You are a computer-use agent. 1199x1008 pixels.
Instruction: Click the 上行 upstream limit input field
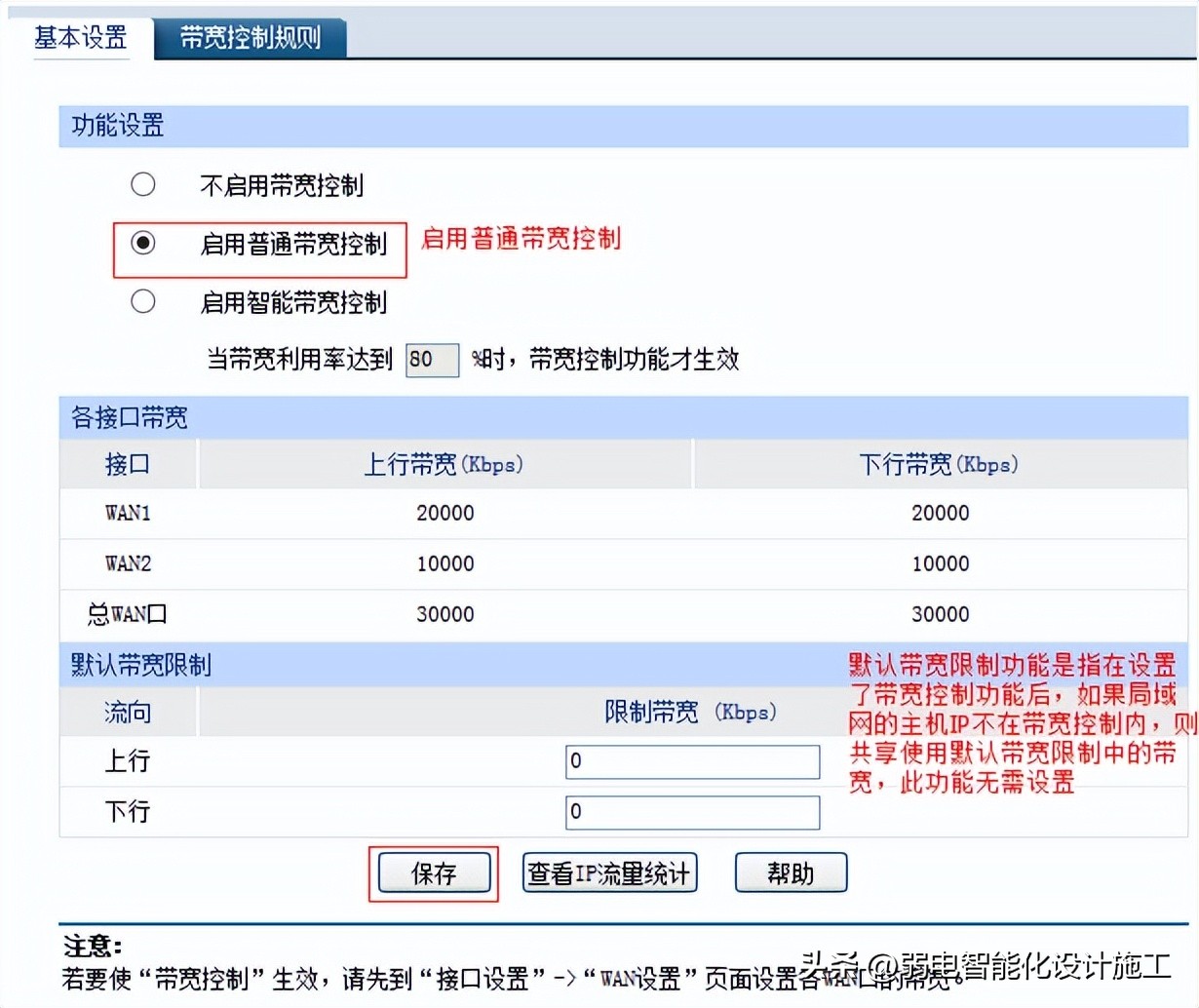[x=691, y=761]
